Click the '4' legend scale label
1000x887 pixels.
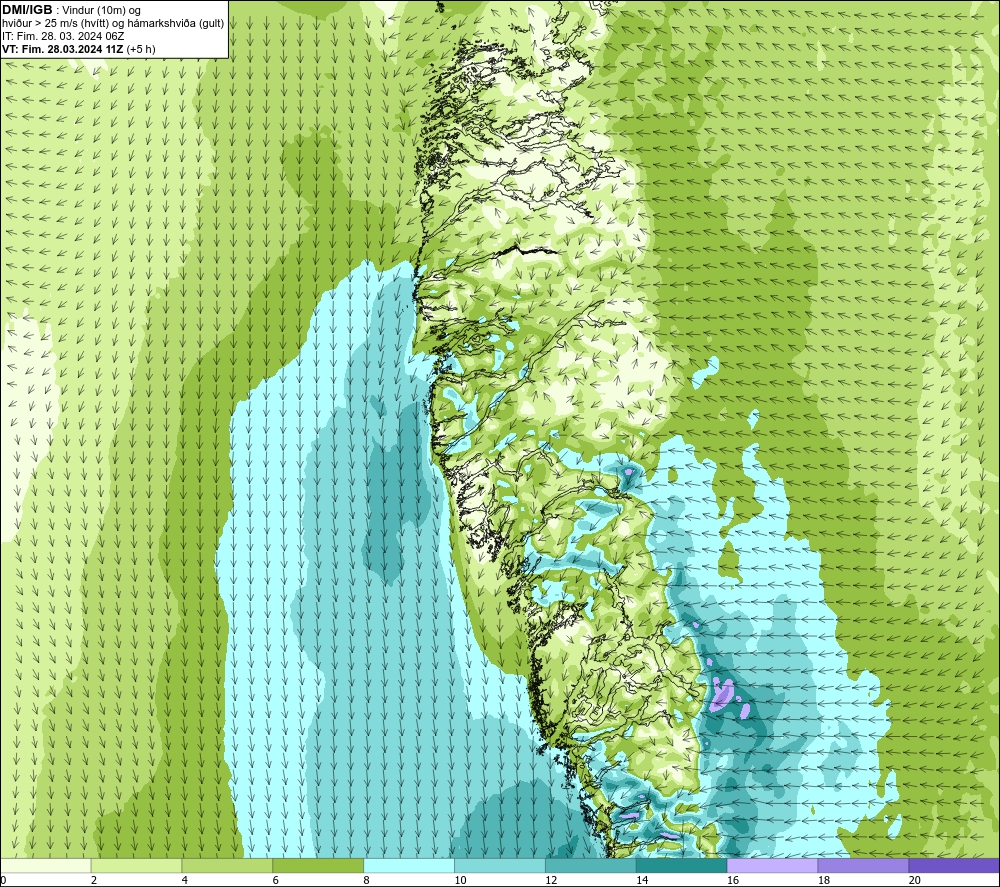[x=184, y=880]
